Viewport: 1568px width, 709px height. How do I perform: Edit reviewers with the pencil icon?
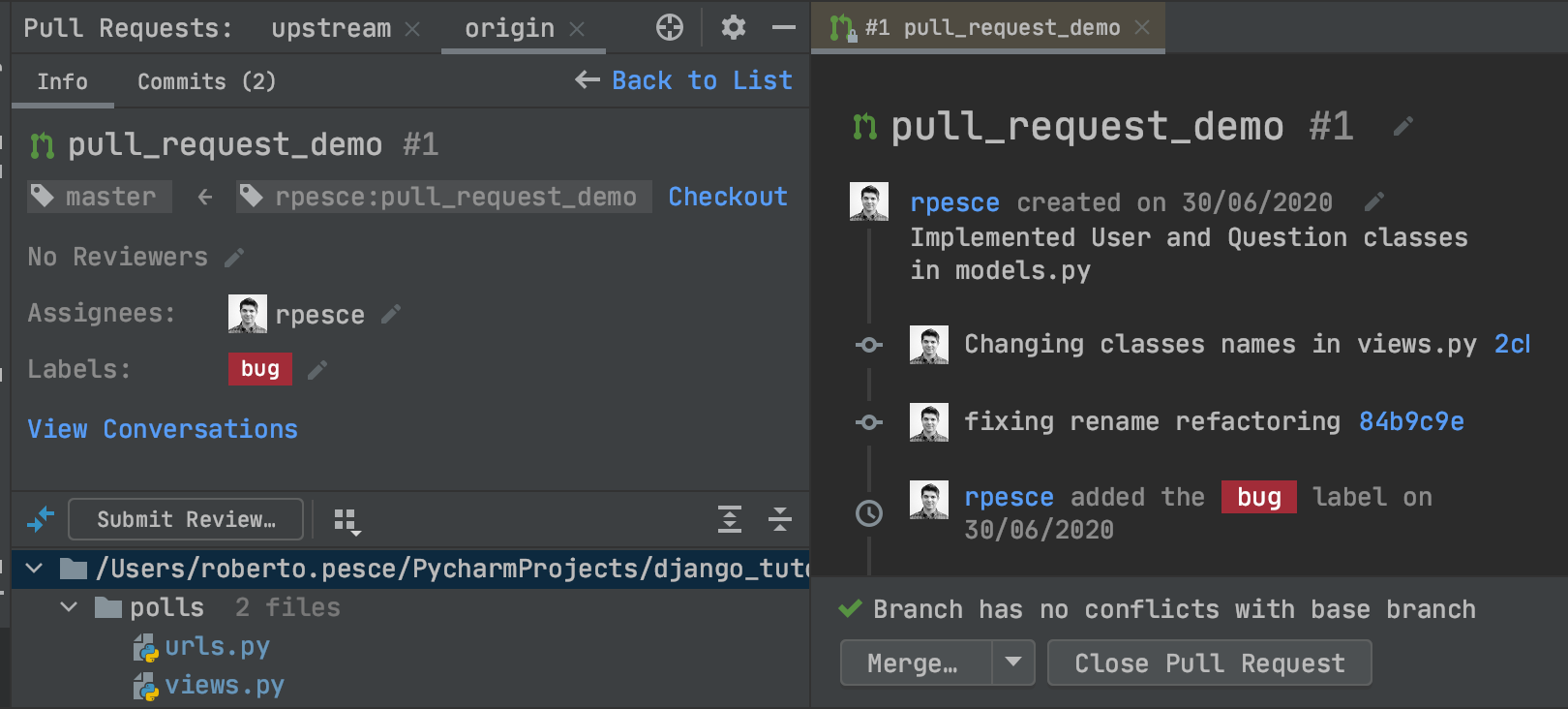(234, 258)
